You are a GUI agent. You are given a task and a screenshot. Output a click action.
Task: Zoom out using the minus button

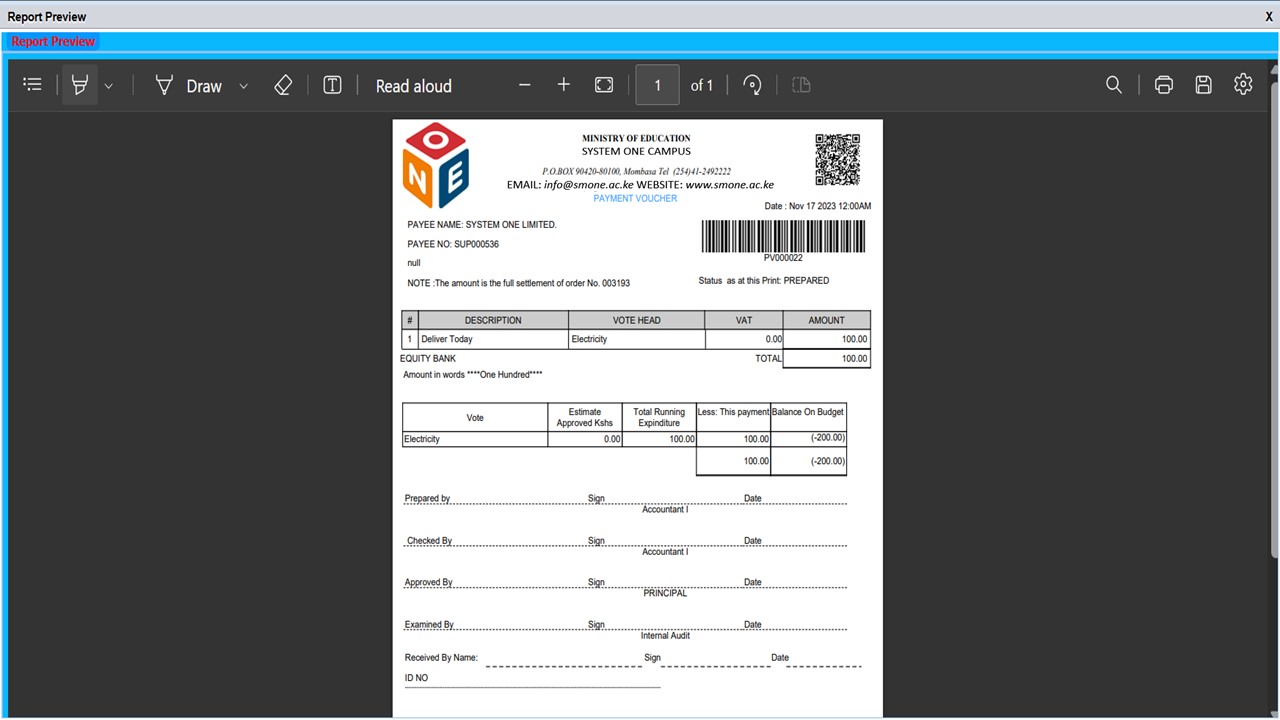(x=525, y=85)
